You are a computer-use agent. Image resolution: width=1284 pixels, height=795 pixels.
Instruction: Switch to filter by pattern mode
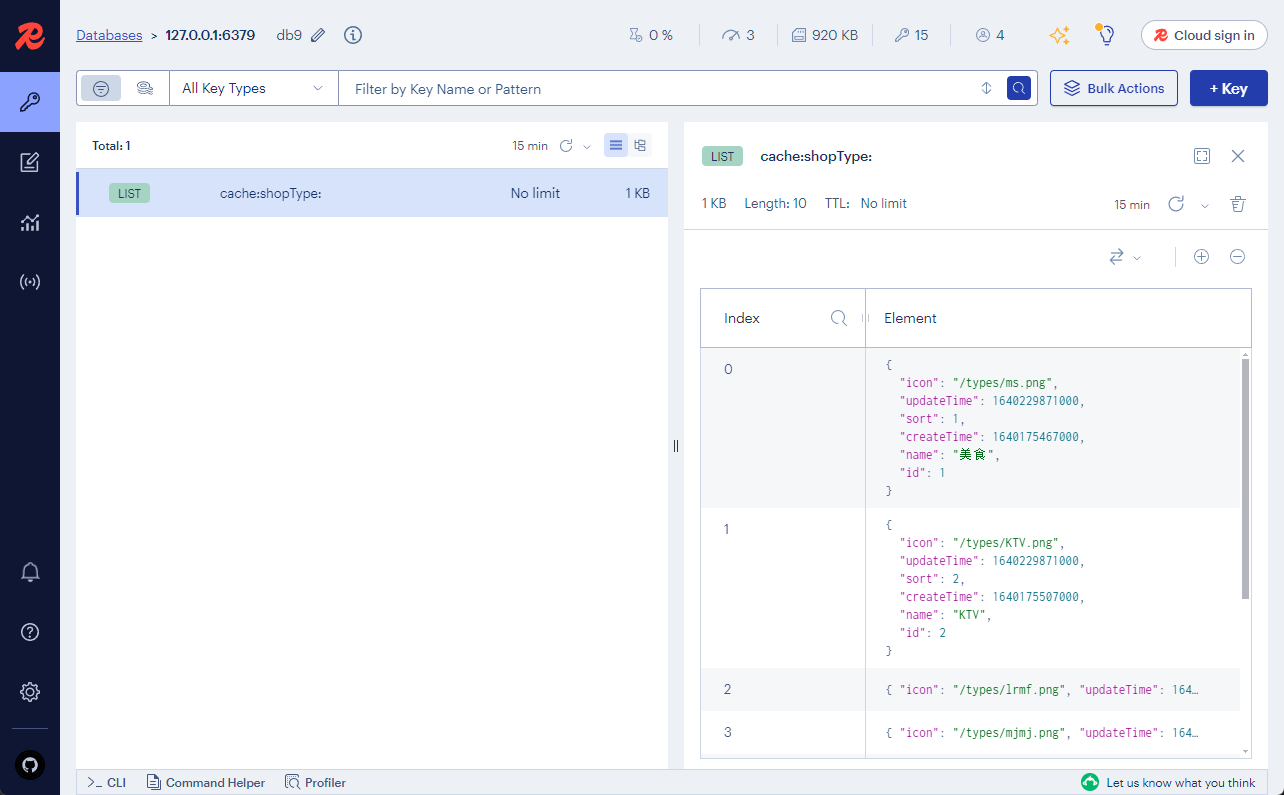[x=101, y=88]
